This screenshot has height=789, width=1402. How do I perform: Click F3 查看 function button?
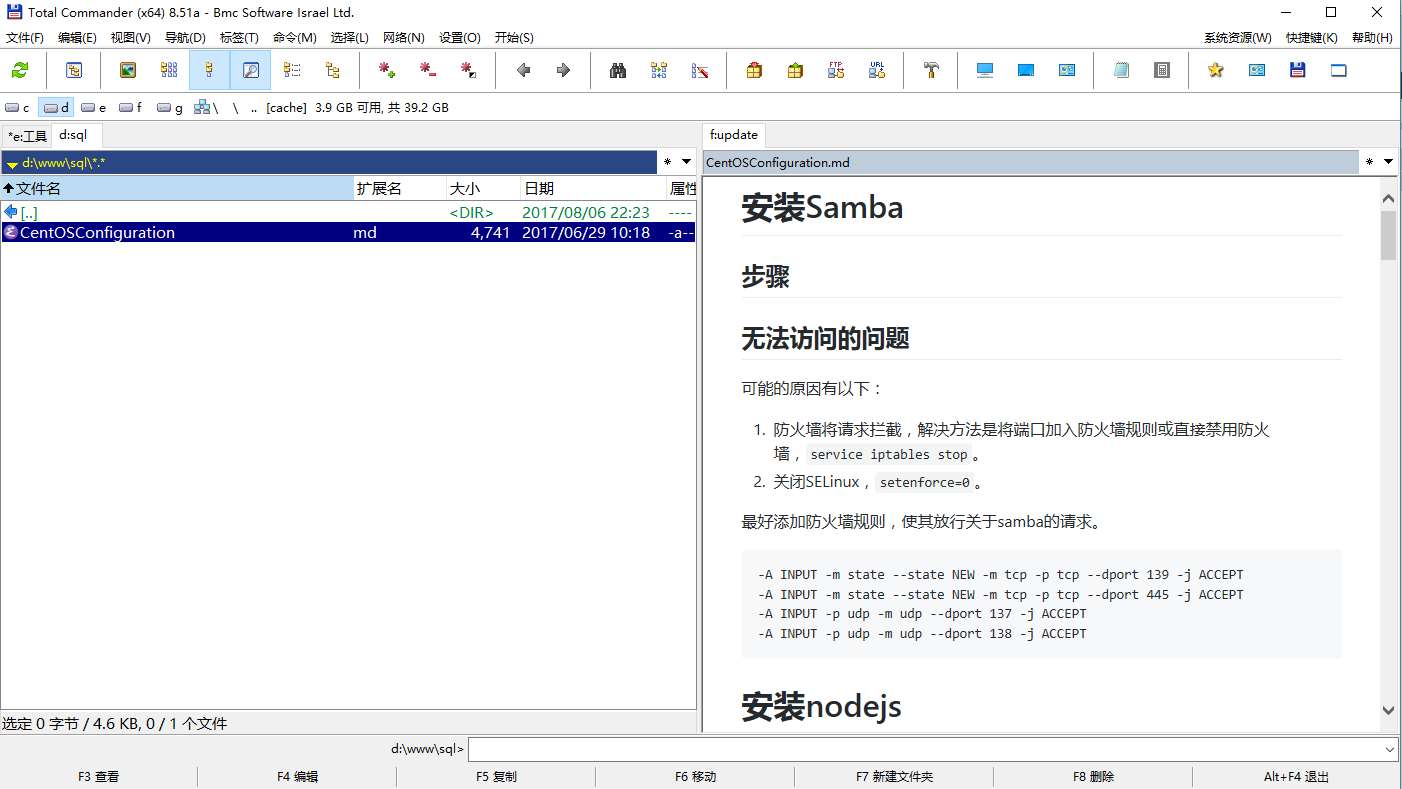(x=98, y=777)
